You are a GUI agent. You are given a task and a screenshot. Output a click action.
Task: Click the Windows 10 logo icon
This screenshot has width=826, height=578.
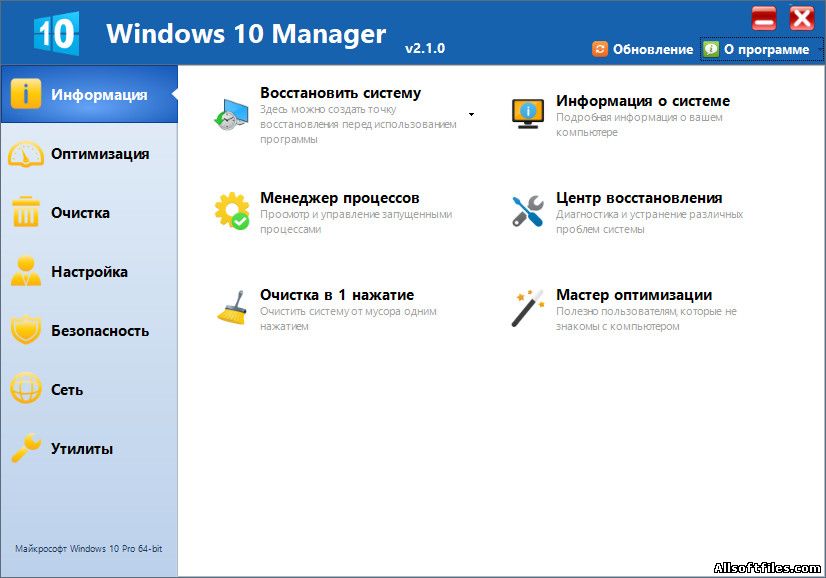tap(57, 34)
